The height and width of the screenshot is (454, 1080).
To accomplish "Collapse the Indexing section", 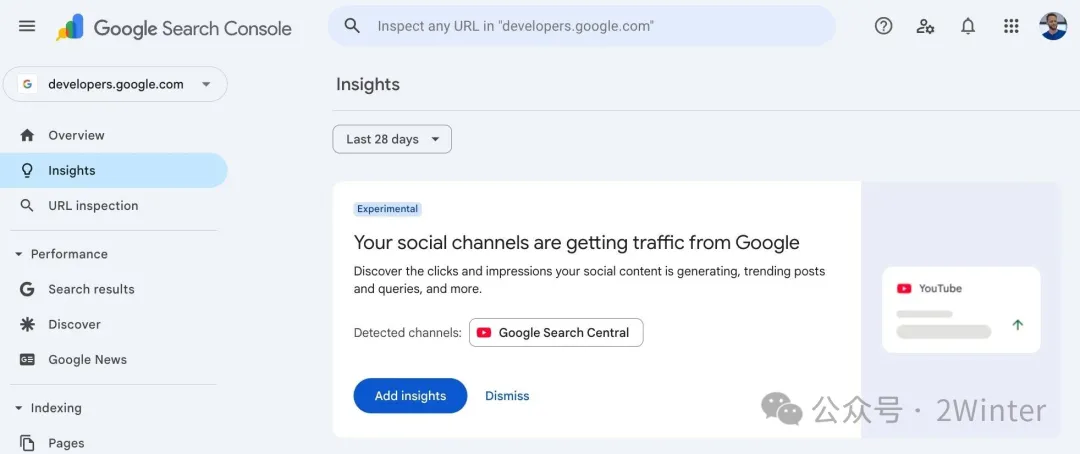I will point(48,408).
